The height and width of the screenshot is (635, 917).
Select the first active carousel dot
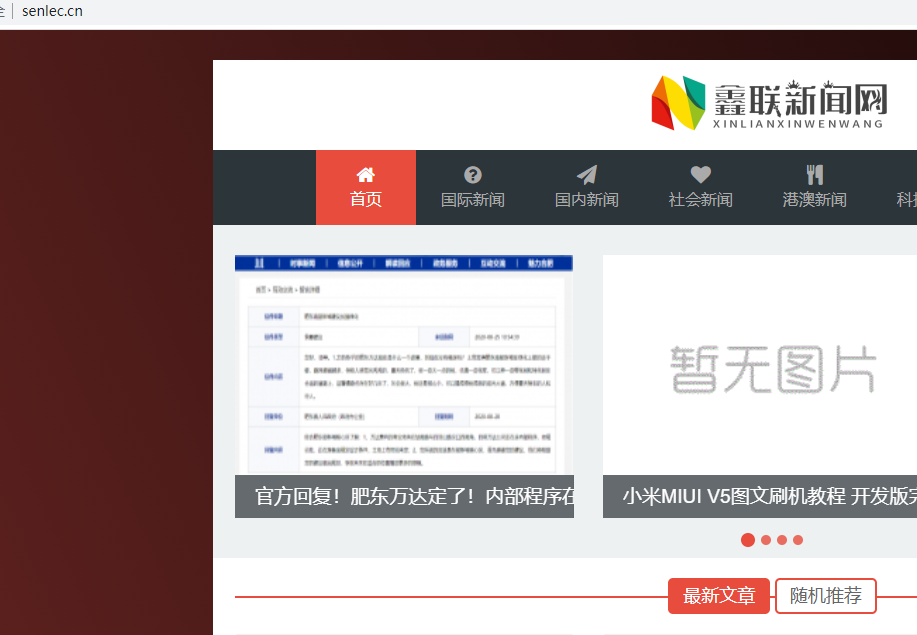[x=748, y=540]
